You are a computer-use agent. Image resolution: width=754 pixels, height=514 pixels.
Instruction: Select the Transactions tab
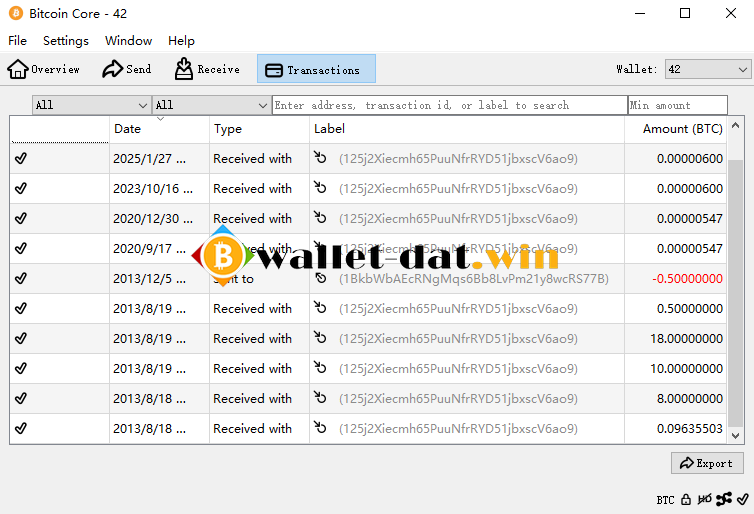tap(316, 69)
